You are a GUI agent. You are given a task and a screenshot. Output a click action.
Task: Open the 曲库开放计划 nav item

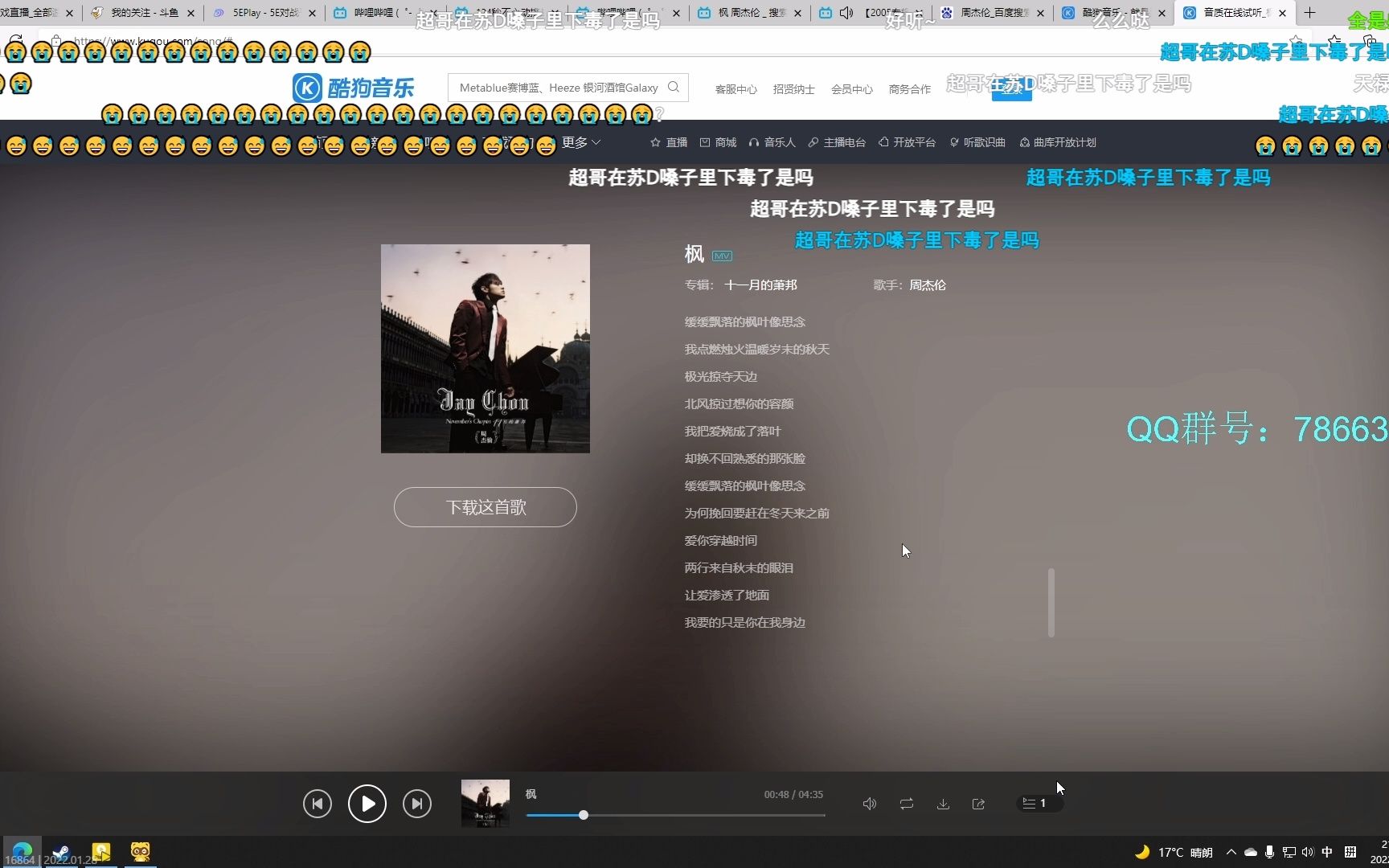pos(1058,142)
